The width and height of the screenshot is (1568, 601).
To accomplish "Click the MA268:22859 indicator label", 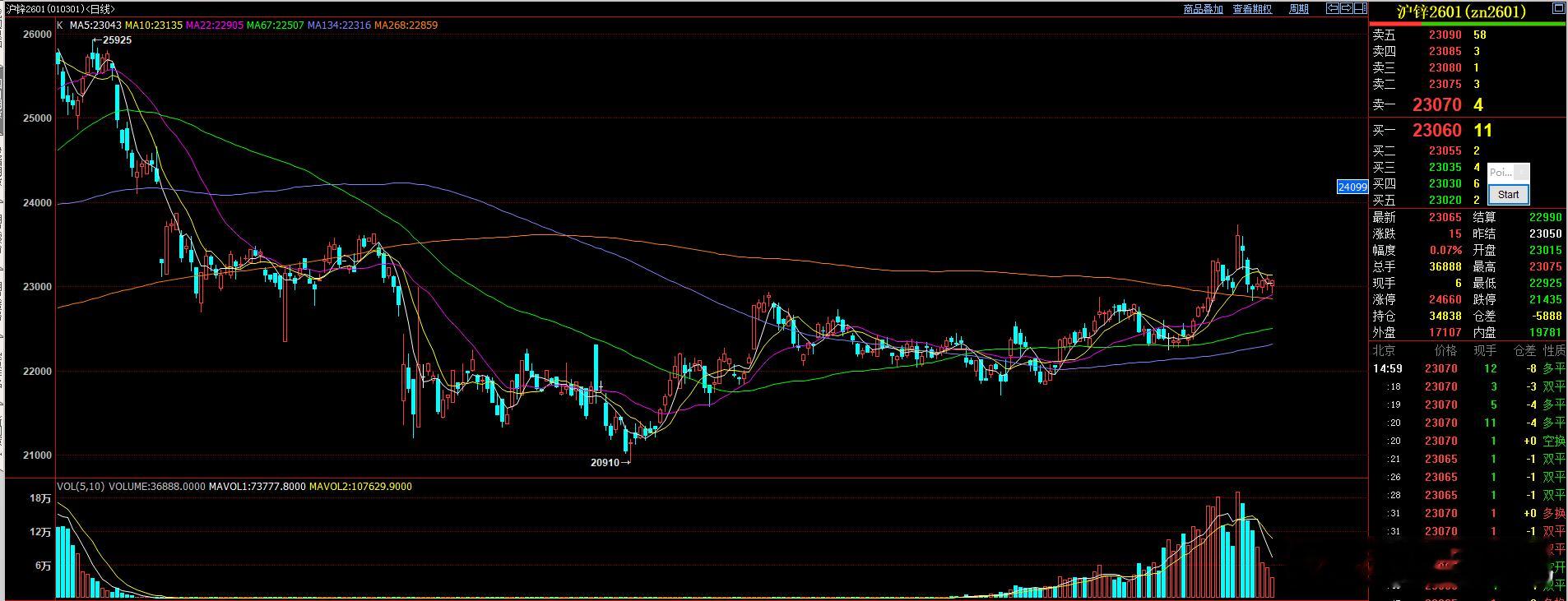I will click(x=406, y=25).
